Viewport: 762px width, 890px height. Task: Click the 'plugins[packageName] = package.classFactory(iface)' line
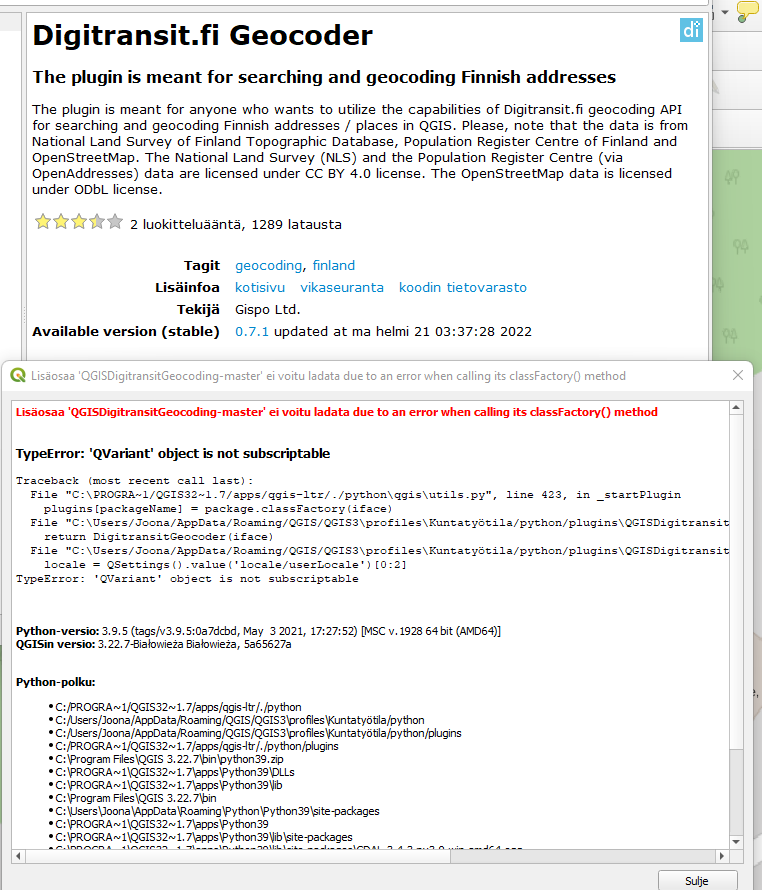click(x=218, y=509)
